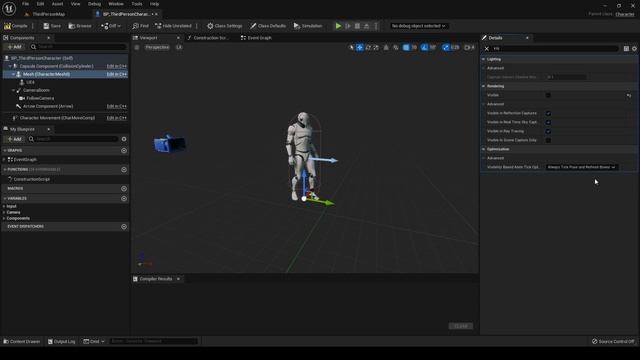Open the File menu
The width and height of the screenshot is (640, 360).
25,4
